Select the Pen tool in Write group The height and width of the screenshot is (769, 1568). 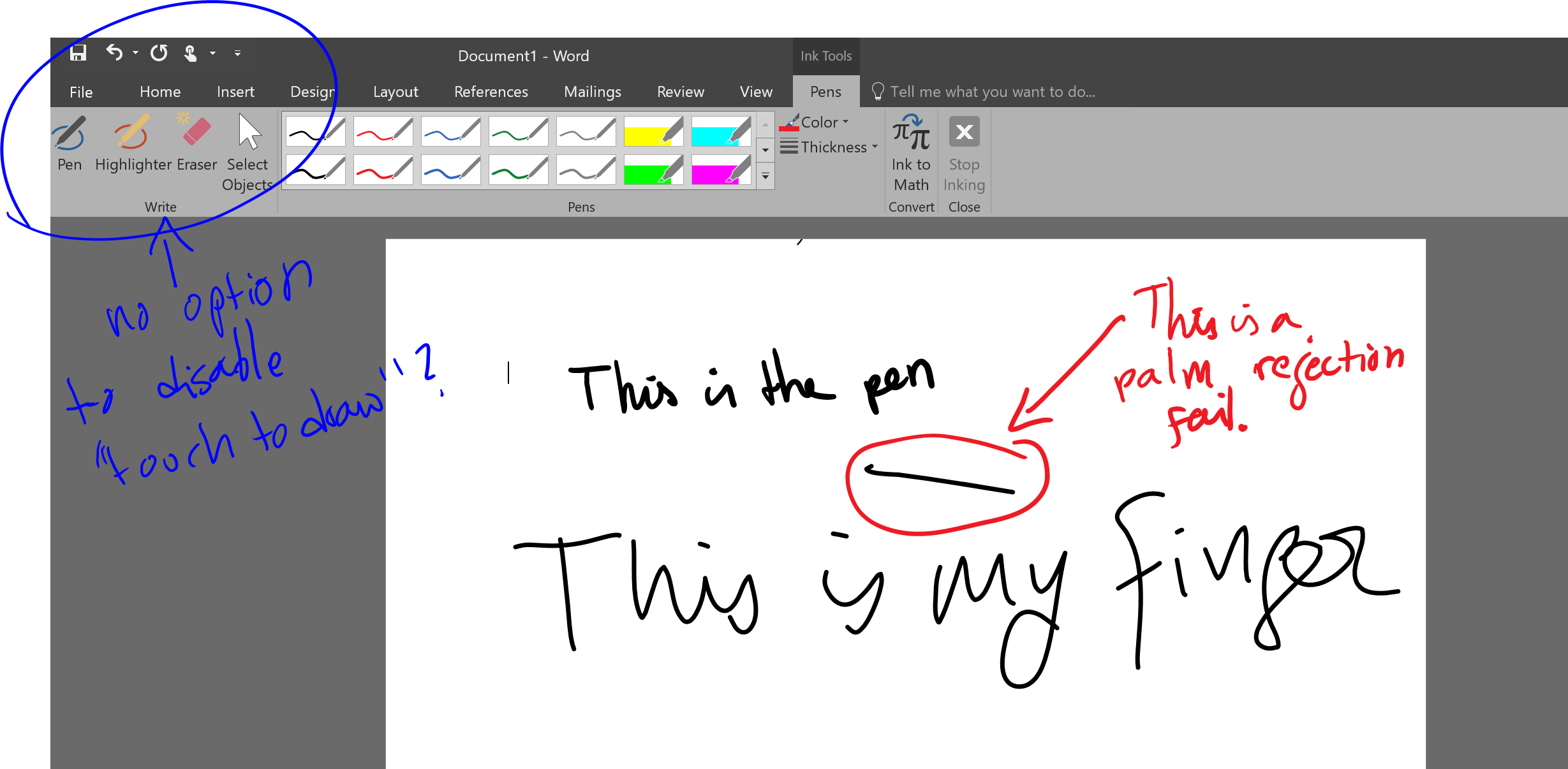click(x=69, y=143)
